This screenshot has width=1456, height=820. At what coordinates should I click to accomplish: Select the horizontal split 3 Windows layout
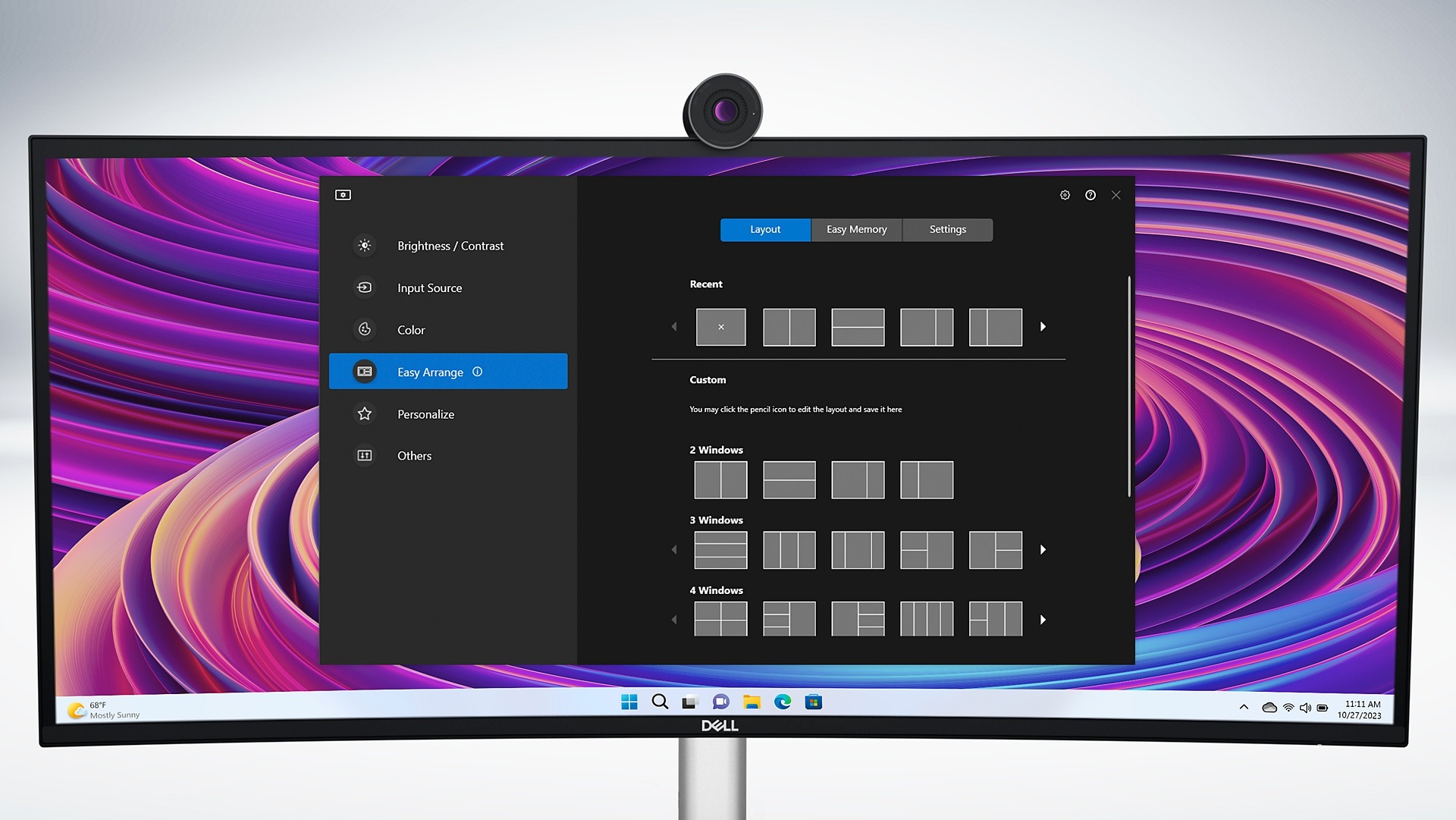click(720, 549)
